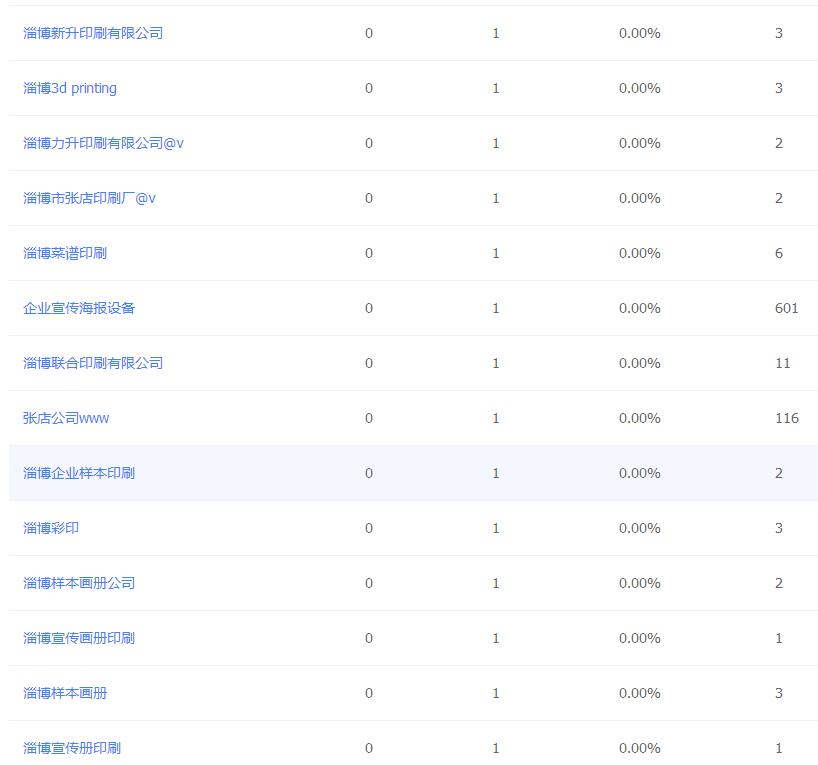Click 0.00% in the 淄博3d printing row
Screen dimensions: 818x765
click(639, 88)
